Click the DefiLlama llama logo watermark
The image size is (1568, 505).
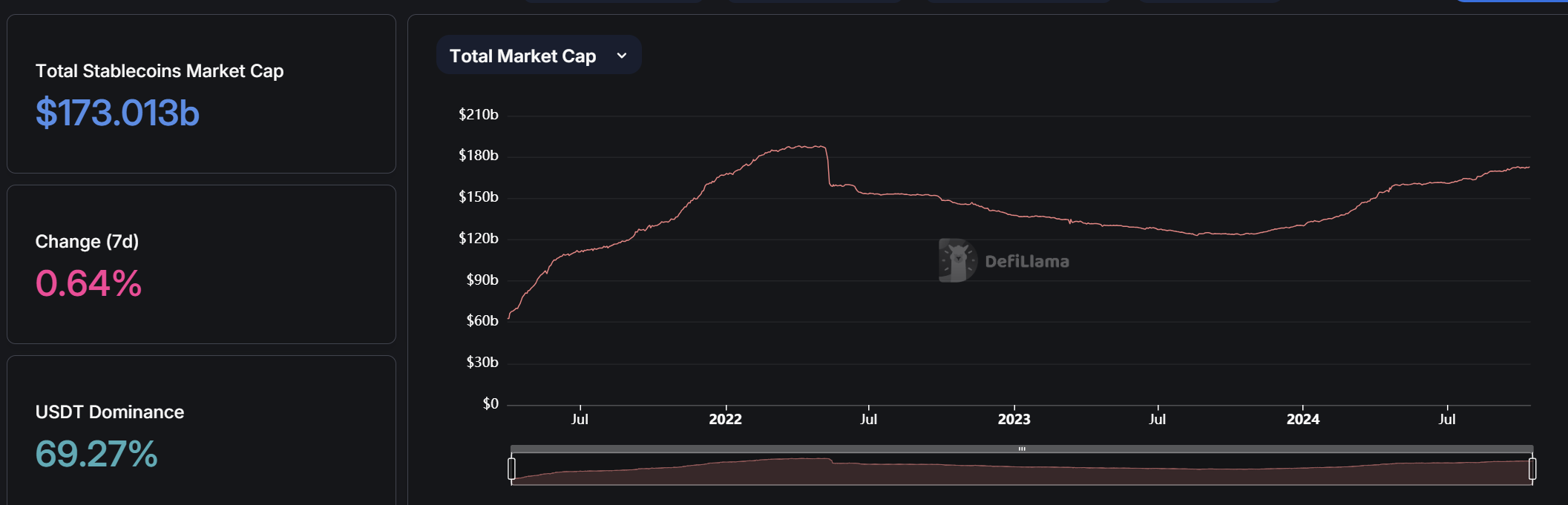tap(957, 260)
